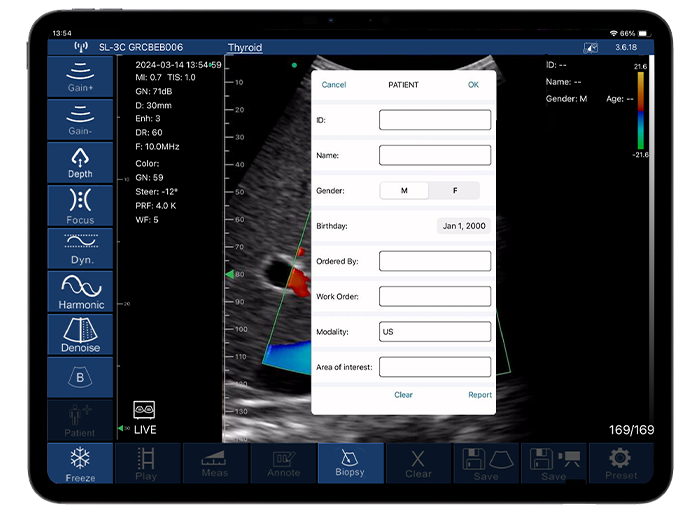700x514 pixels.
Task: Decrease gain with the Gain- button
Action: tap(80, 120)
